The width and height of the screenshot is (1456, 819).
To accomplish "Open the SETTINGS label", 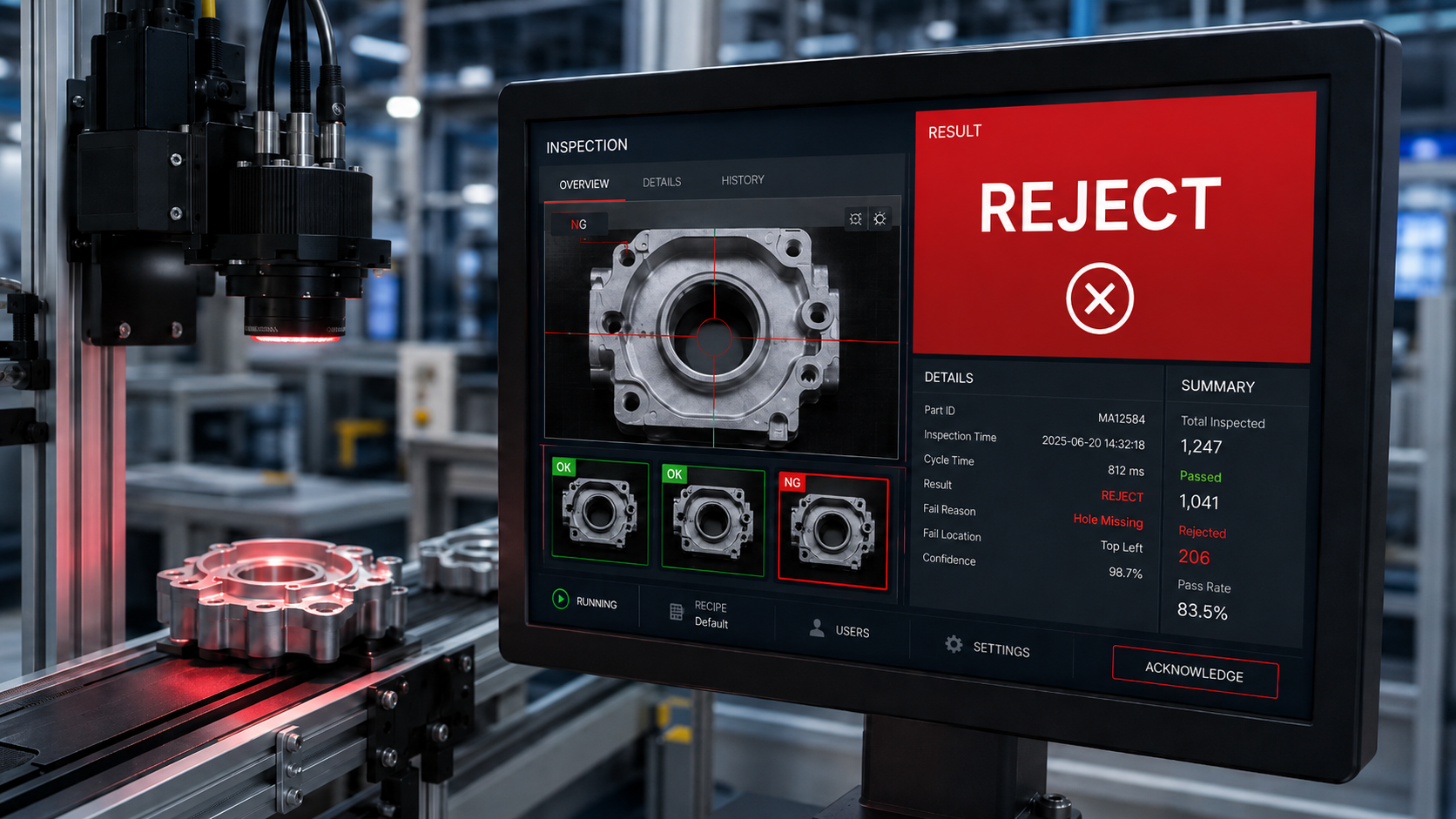I will tap(1001, 649).
